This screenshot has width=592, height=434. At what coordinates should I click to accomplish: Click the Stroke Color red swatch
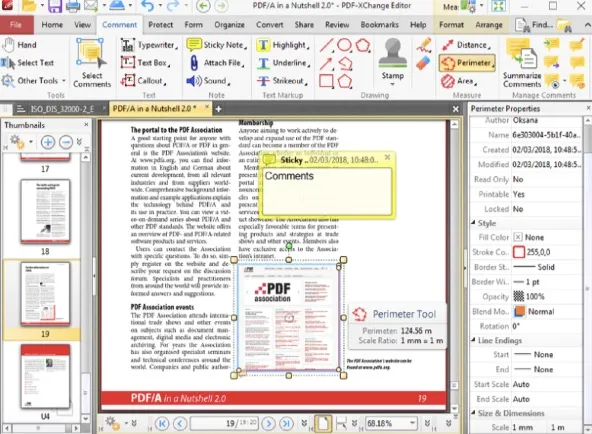(x=519, y=252)
